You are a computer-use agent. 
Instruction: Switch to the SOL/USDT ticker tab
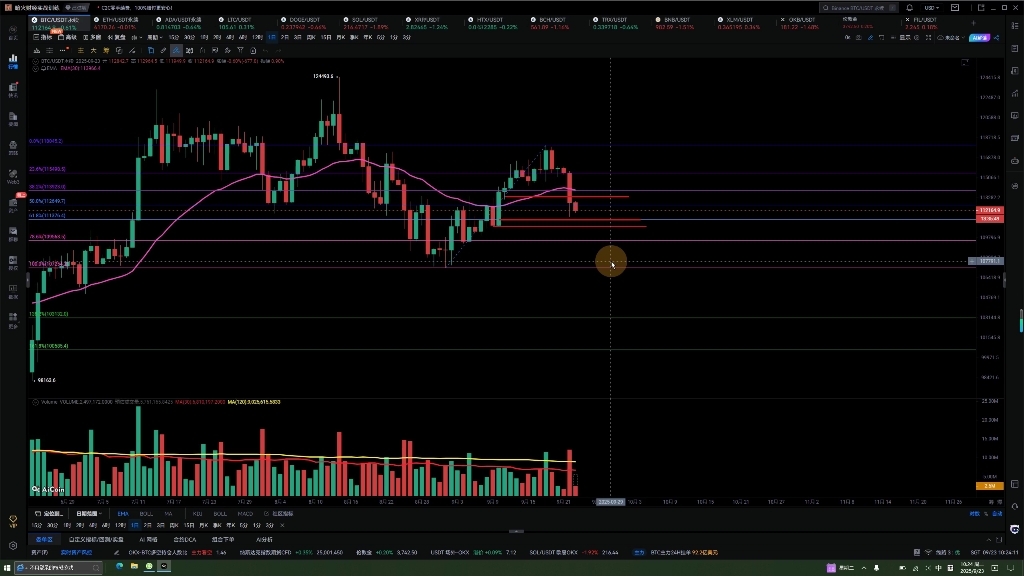click(365, 21)
